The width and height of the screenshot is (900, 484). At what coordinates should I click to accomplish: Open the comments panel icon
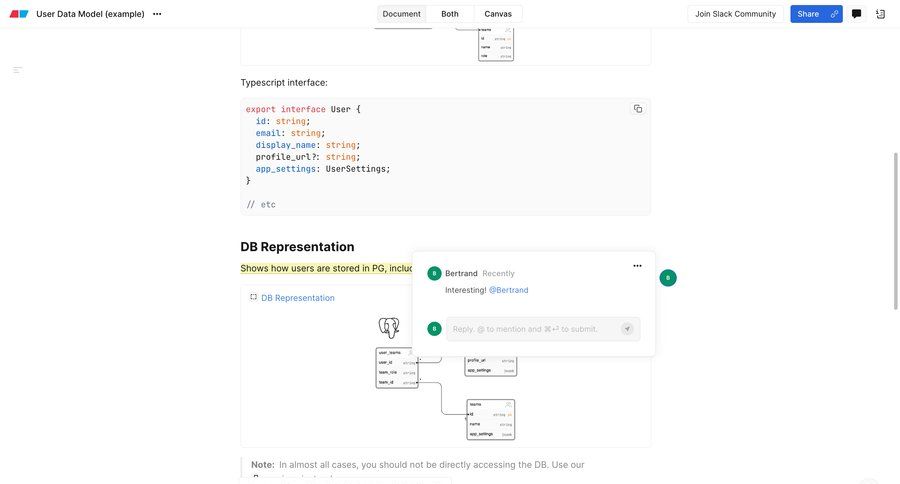point(856,14)
